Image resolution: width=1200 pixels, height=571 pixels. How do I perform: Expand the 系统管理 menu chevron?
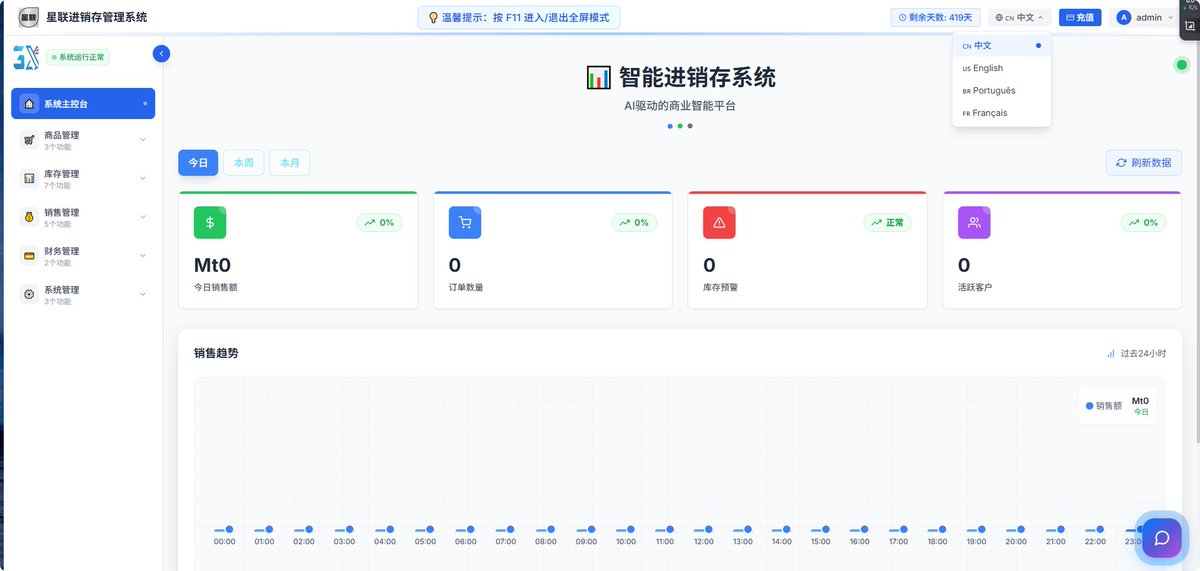[142, 294]
